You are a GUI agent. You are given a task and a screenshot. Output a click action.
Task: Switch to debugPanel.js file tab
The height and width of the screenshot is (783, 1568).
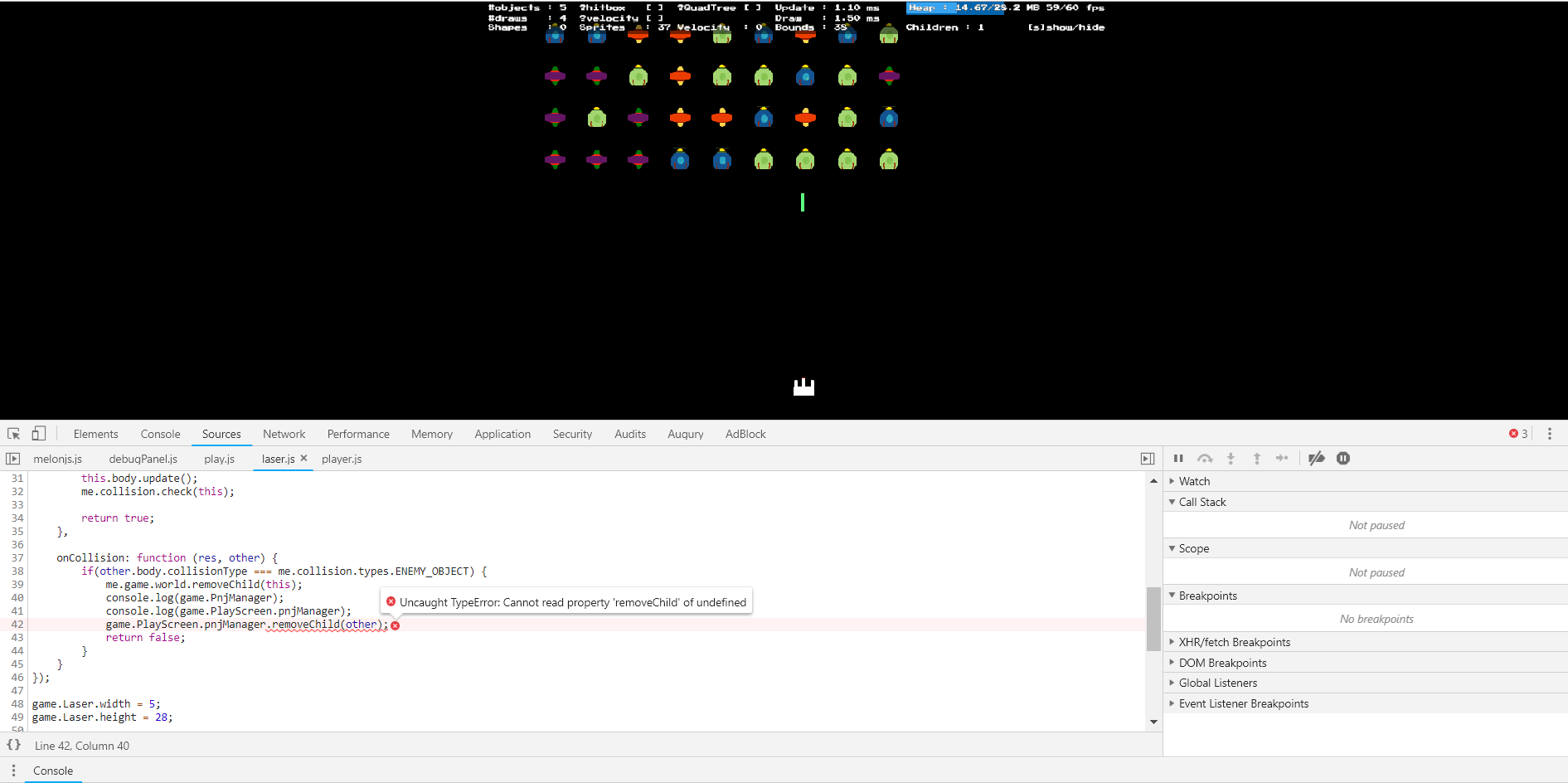143,459
